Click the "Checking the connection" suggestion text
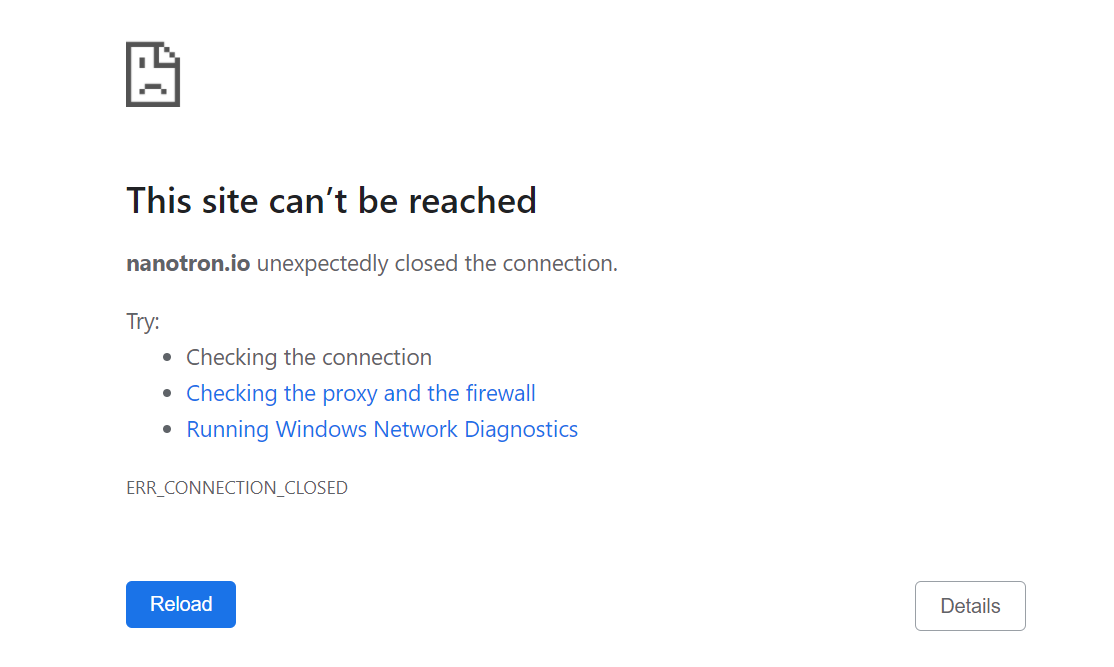Viewport: 1114px width, 667px height. tap(308, 357)
